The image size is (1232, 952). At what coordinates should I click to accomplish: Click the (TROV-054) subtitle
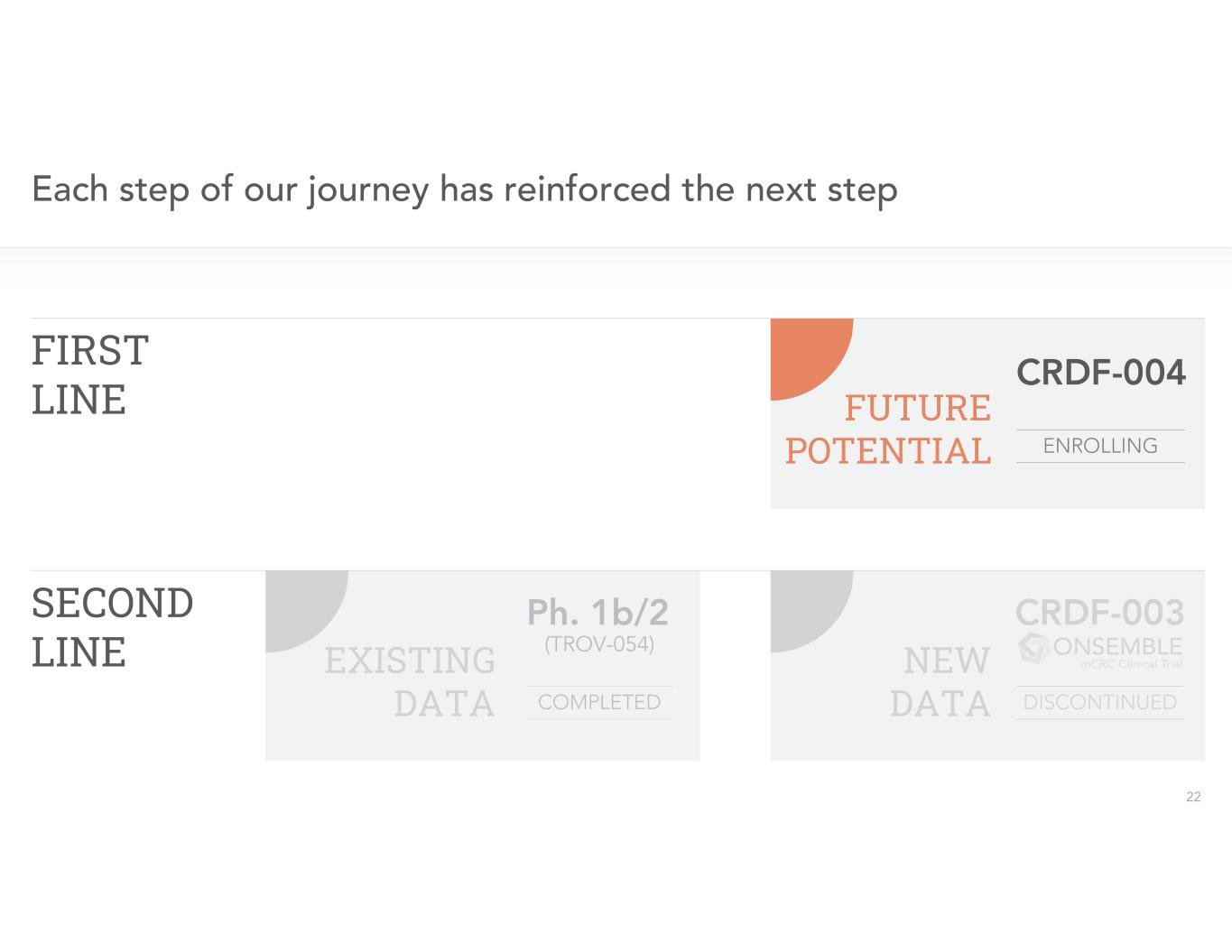599,644
